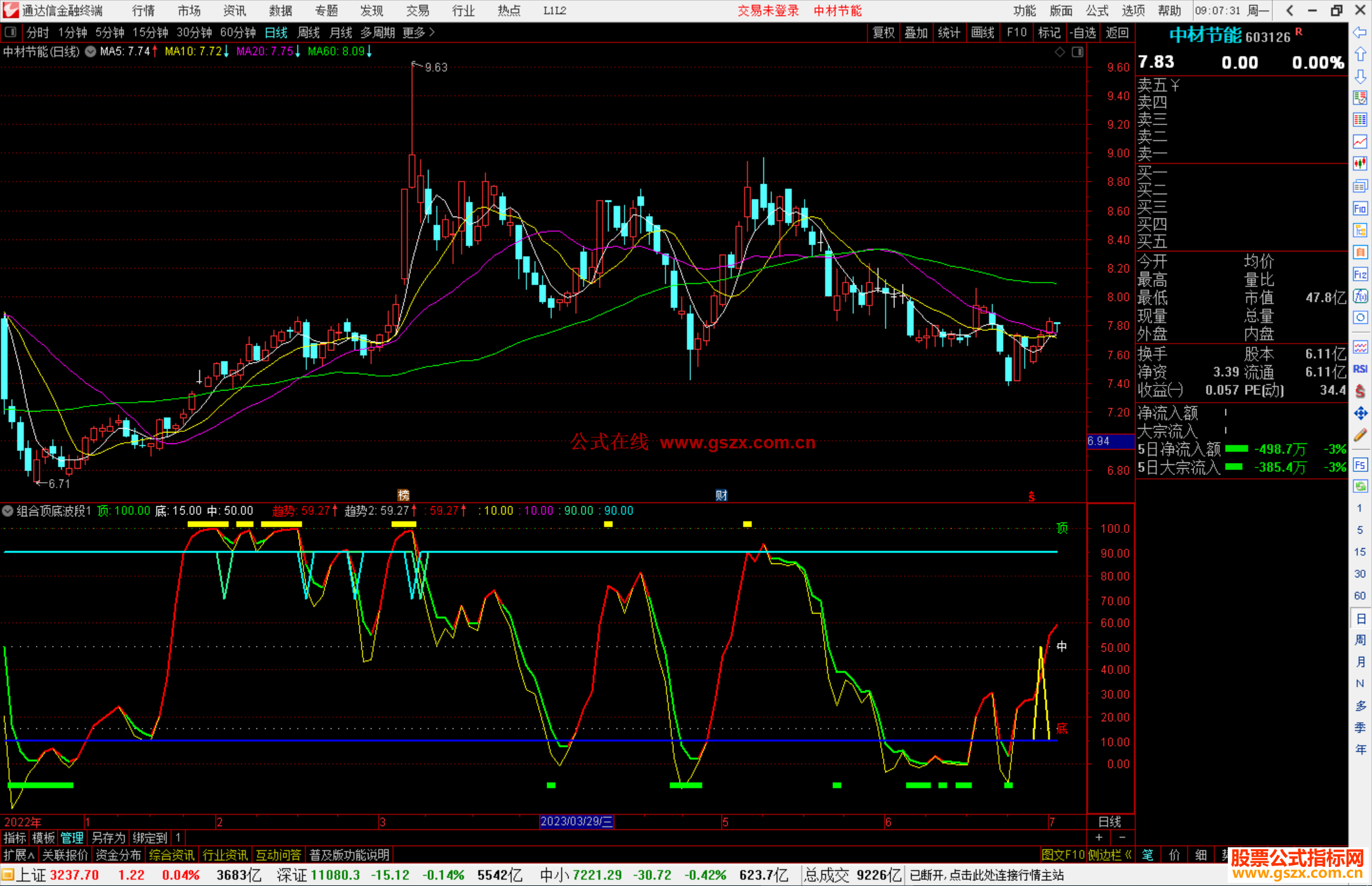Switch to 资金分布 bottom tab

[x=118, y=855]
